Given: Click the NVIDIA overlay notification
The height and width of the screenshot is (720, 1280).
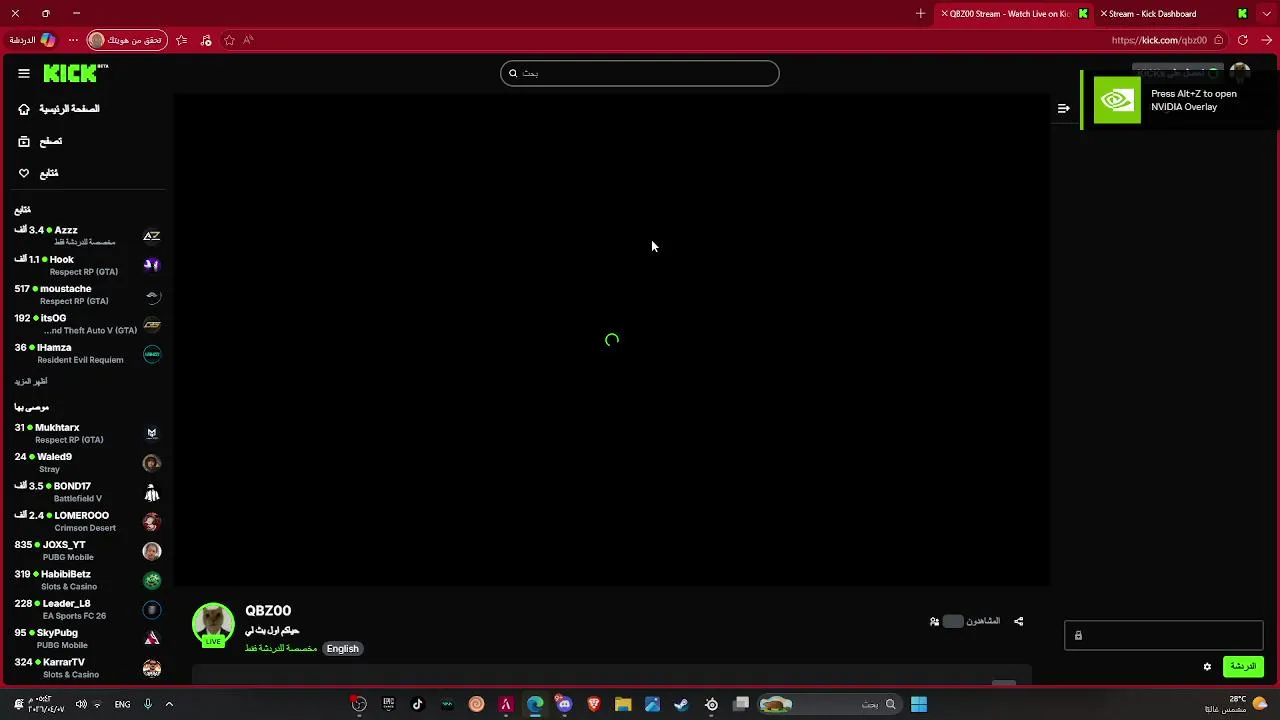Looking at the screenshot, I should click(1180, 100).
